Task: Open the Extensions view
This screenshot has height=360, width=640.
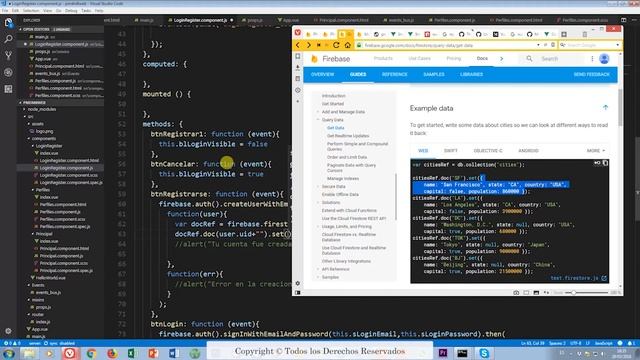Action: [8, 89]
